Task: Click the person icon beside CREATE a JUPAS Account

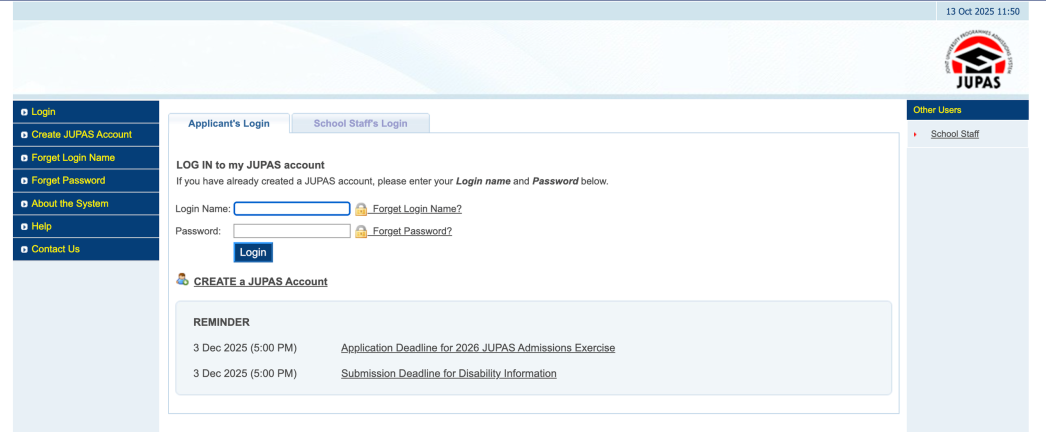Action: pos(182,280)
